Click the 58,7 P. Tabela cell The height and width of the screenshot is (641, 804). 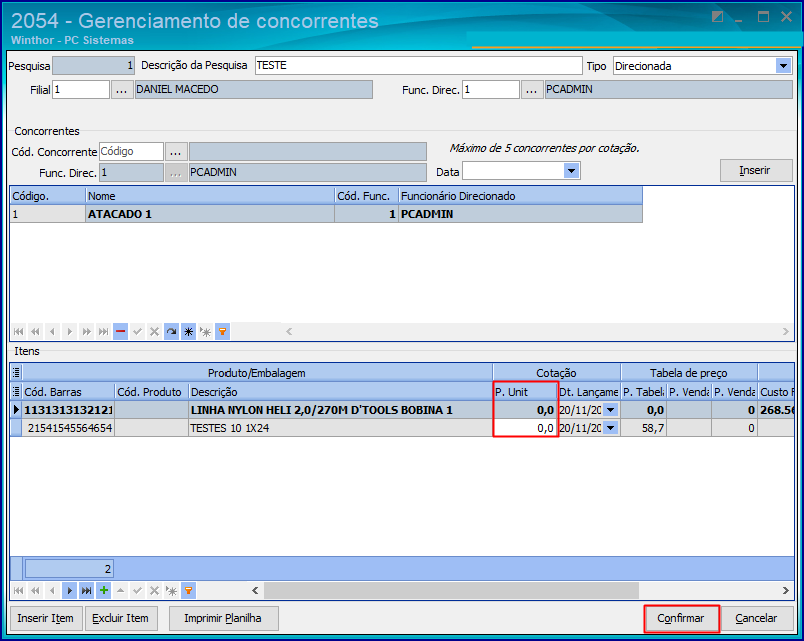point(644,428)
